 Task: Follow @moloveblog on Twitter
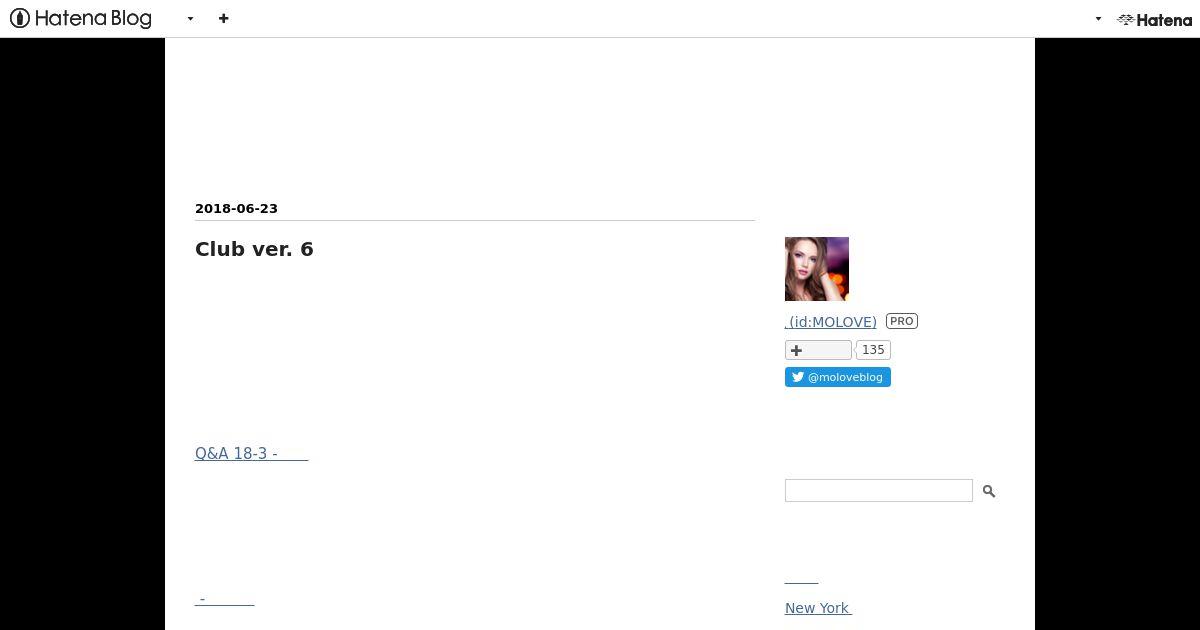click(838, 377)
